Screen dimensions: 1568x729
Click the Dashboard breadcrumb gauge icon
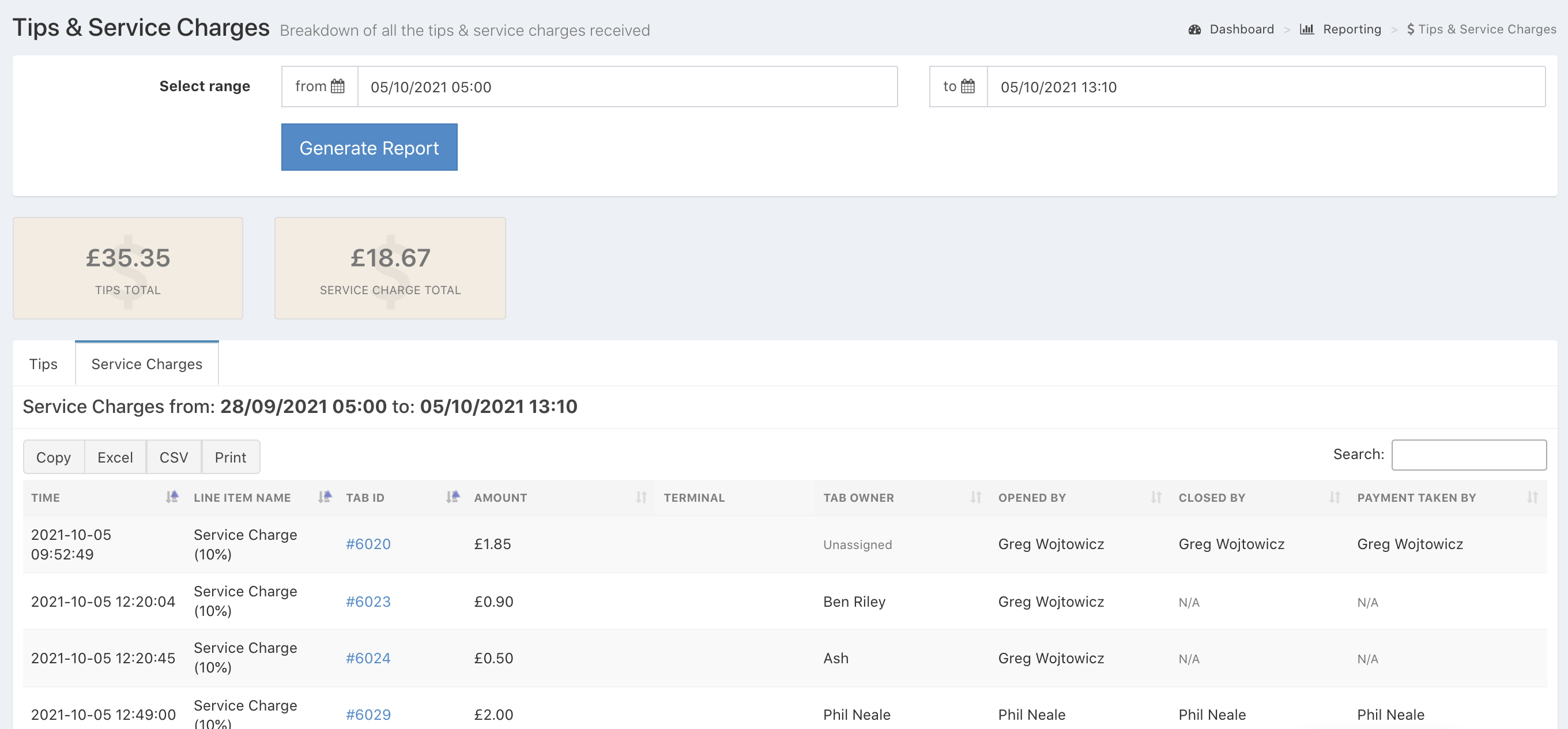(x=1194, y=29)
